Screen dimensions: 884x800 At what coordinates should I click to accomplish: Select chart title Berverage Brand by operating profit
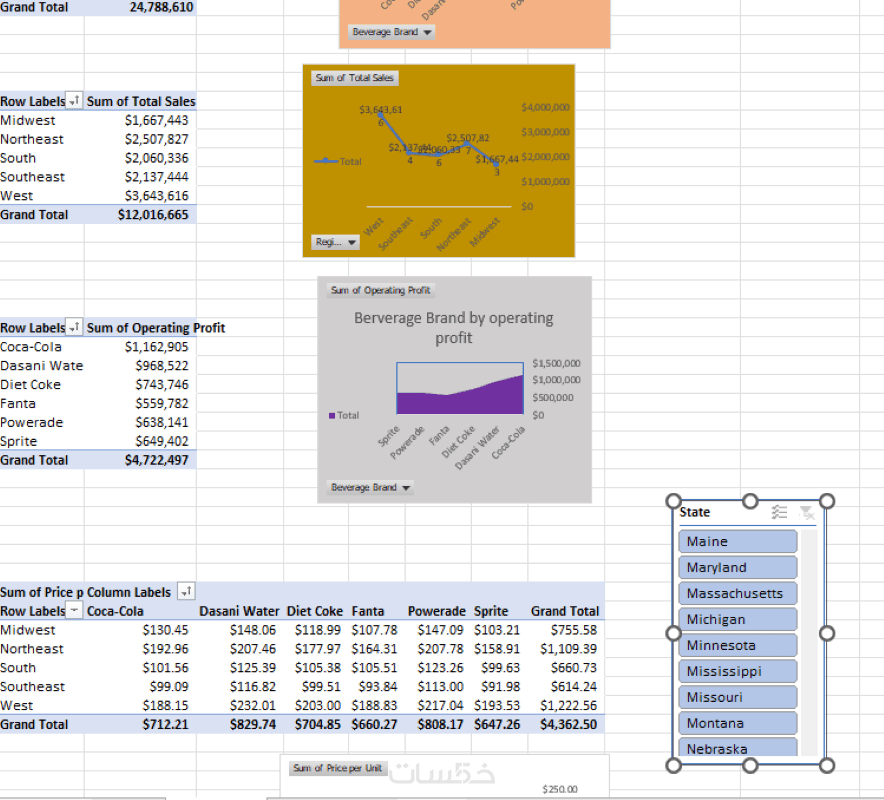(x=454, y=328)
